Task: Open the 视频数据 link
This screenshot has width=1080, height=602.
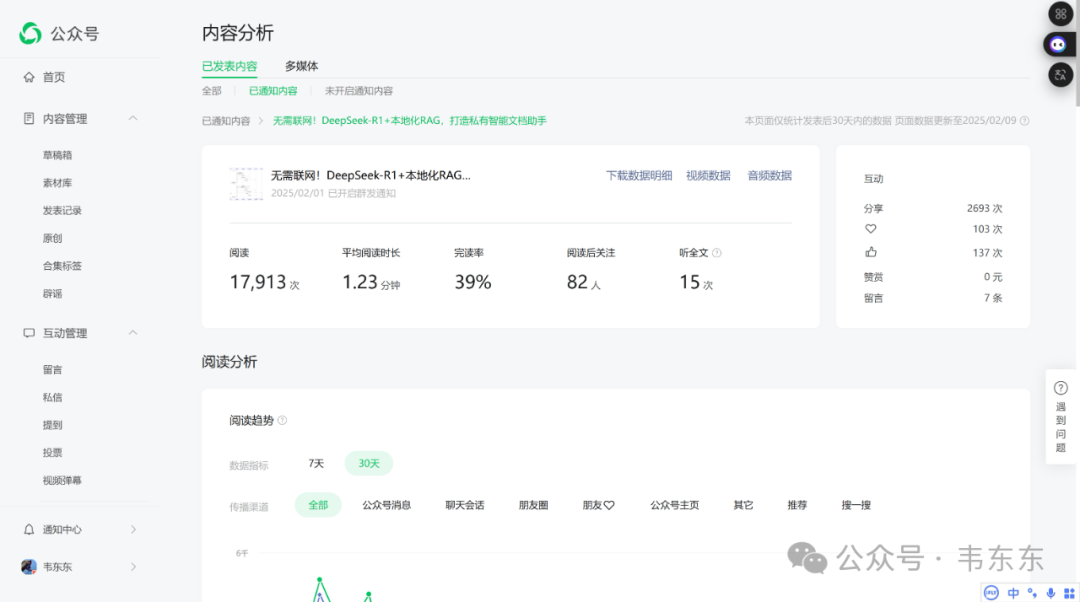Action: point(708,175)
